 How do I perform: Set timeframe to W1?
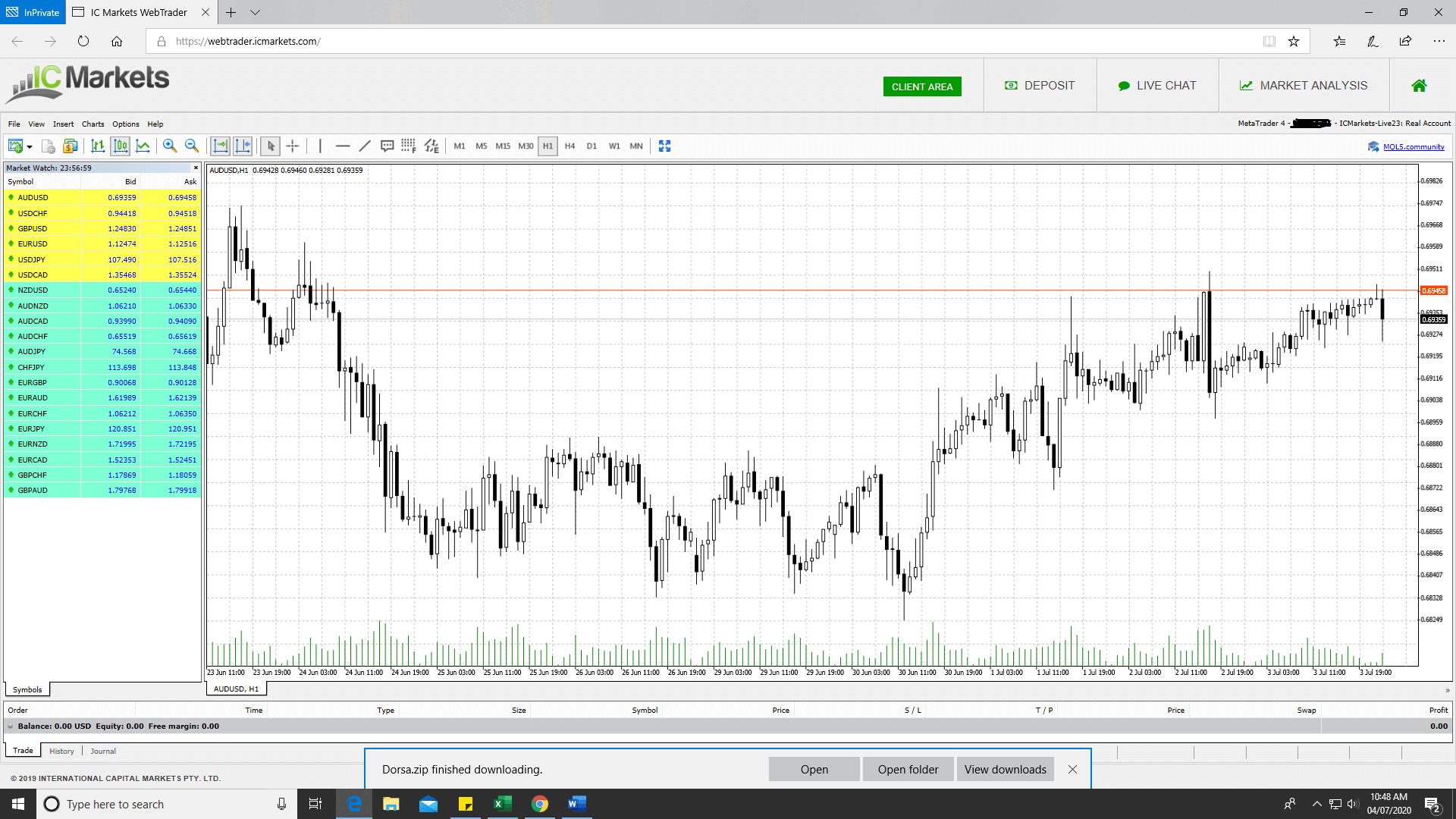614,146
